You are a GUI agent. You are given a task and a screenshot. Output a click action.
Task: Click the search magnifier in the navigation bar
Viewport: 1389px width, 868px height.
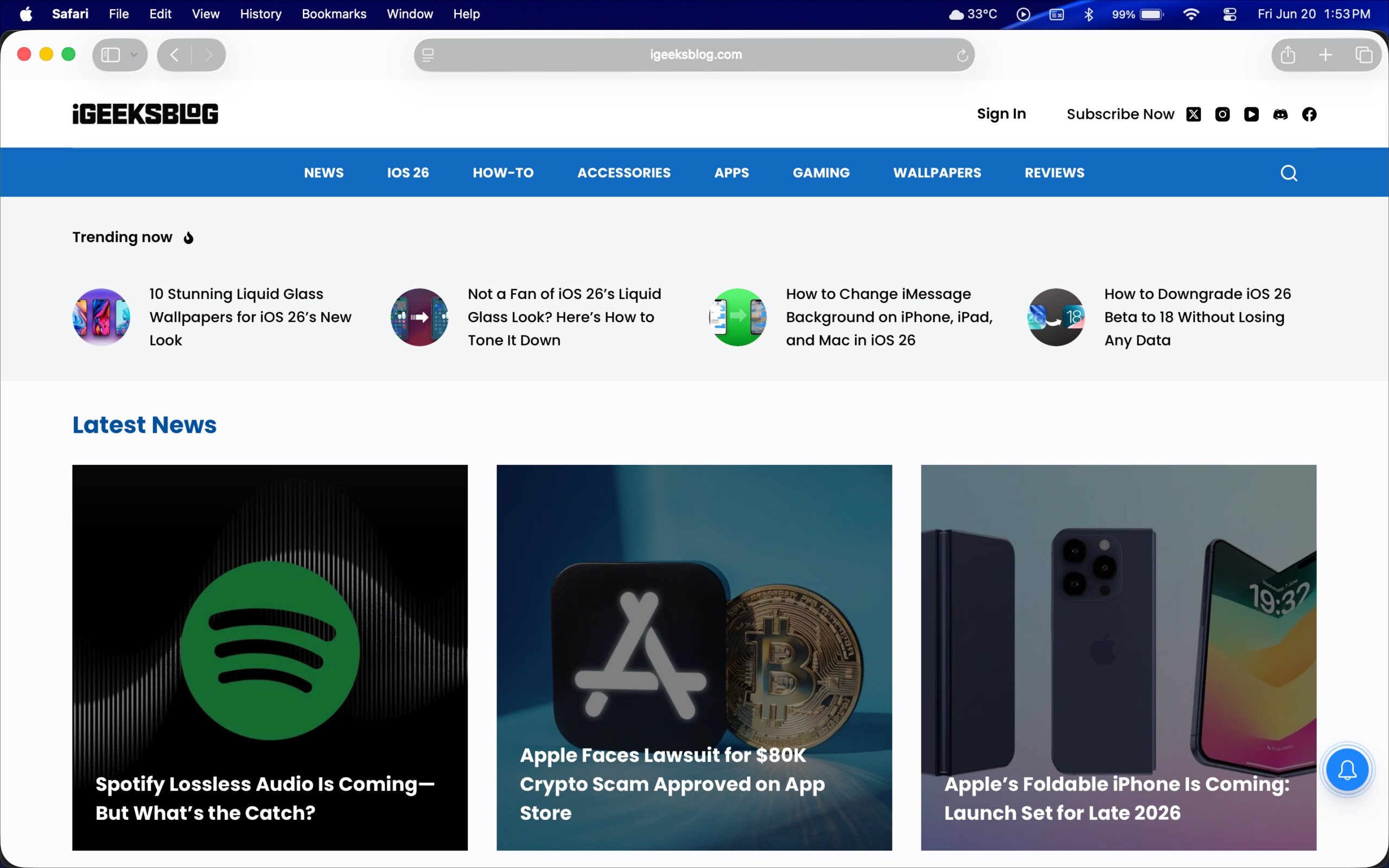(x=1289, y=172)
